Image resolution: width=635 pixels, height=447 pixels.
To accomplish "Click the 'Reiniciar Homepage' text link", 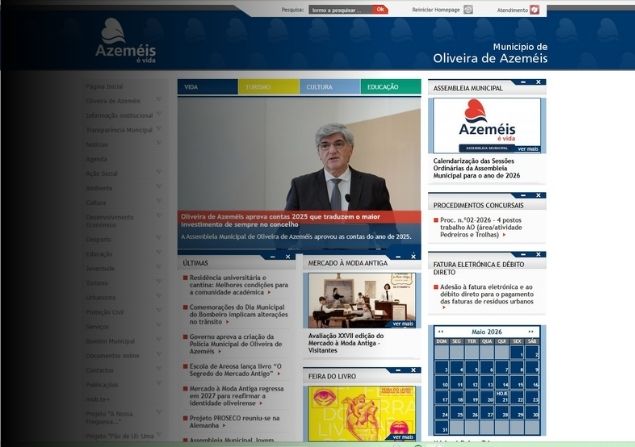I will 436,10.
